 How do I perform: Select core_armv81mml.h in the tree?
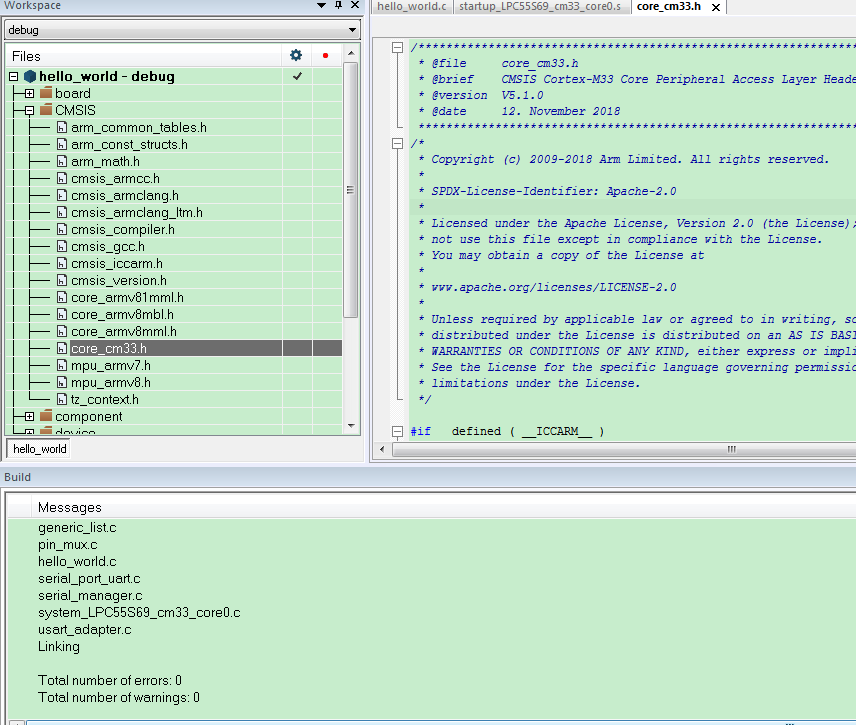(127, 298)
